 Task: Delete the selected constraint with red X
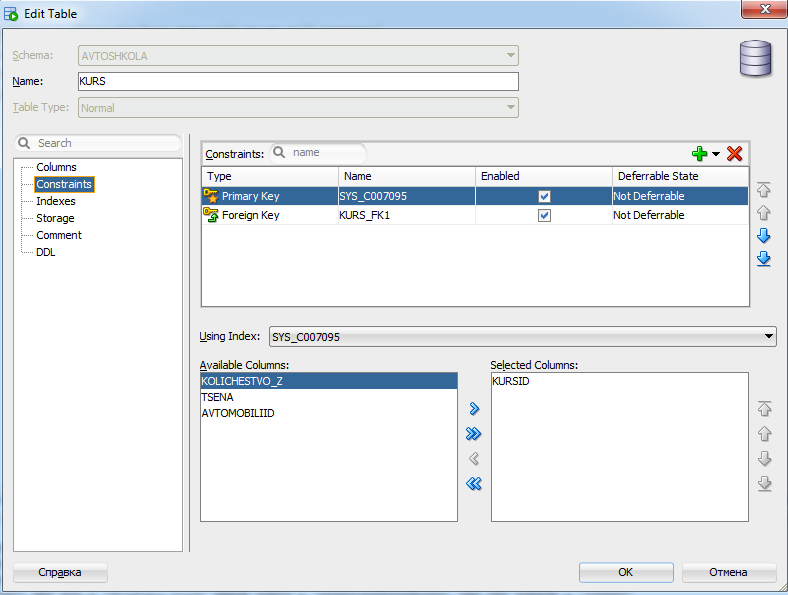click(734, 154)
